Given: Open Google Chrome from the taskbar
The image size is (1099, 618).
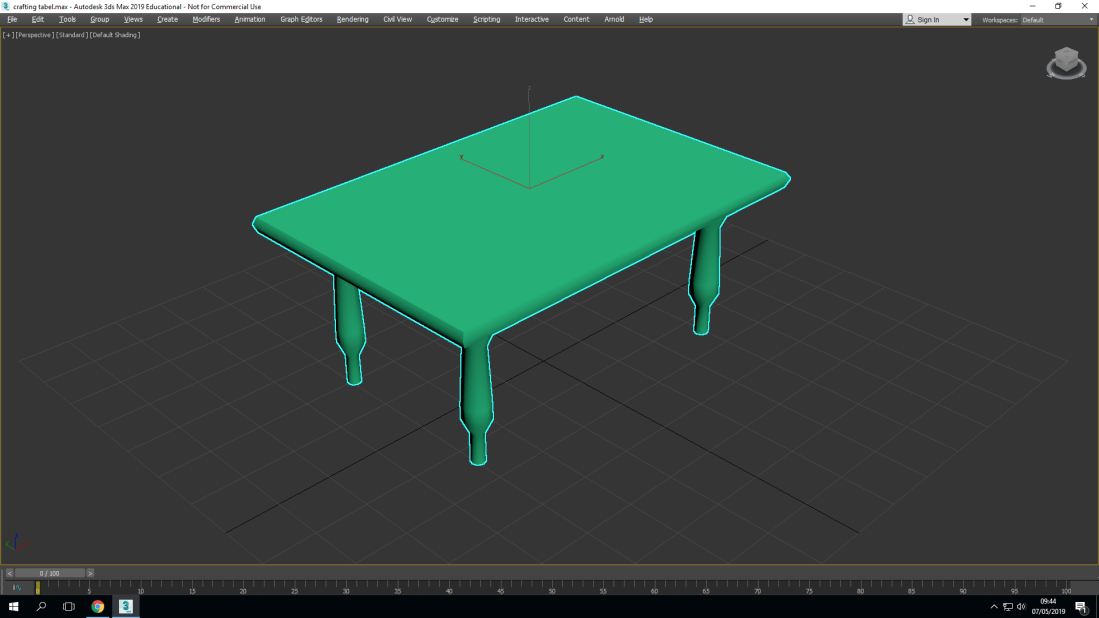Looking at the screenshot, I should click(98, 606).
